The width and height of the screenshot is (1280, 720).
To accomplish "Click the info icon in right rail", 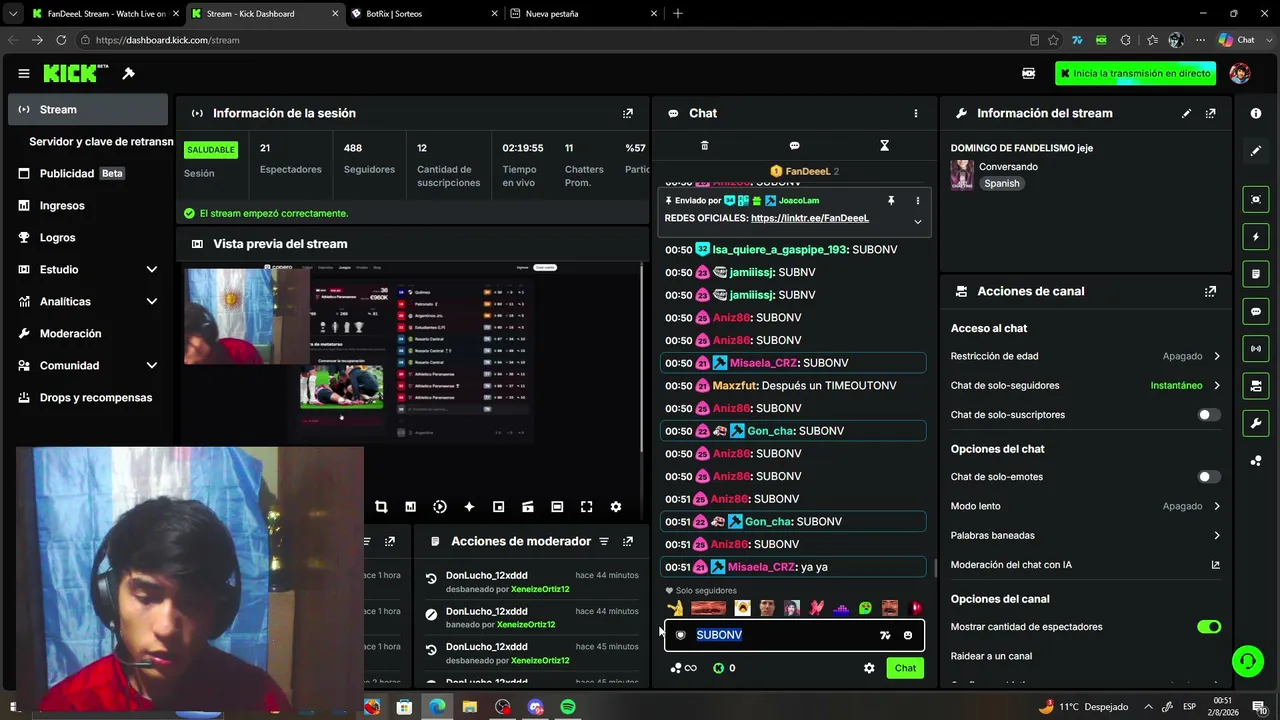I will click(x=1256, y=114).
